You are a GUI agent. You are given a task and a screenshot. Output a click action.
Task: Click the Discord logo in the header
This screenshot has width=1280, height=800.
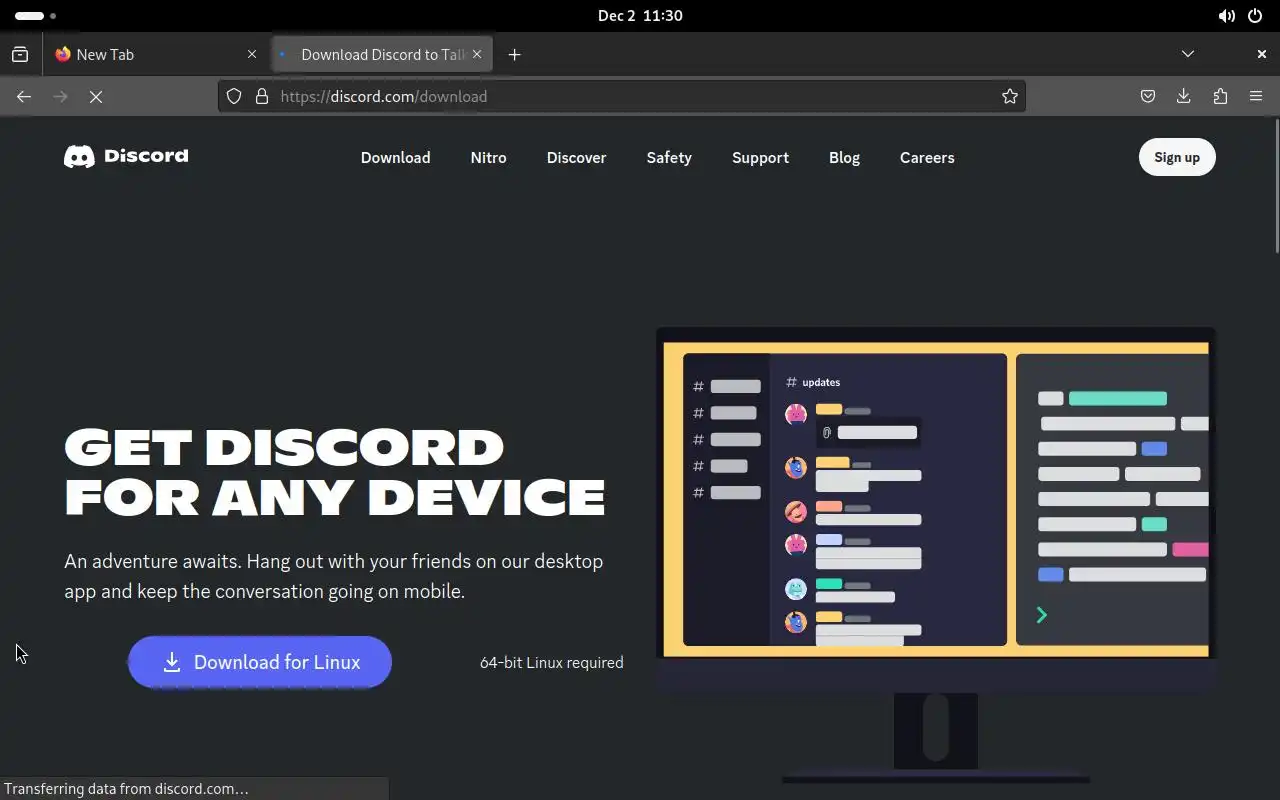coord(126,156)
